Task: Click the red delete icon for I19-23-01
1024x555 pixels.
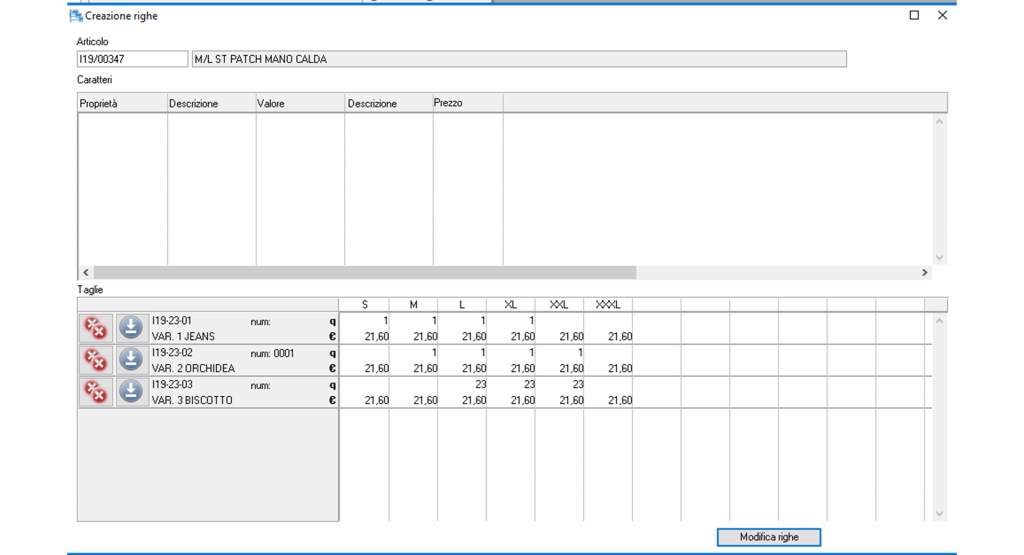Action: pyautogui.click(x=96, y=328)
